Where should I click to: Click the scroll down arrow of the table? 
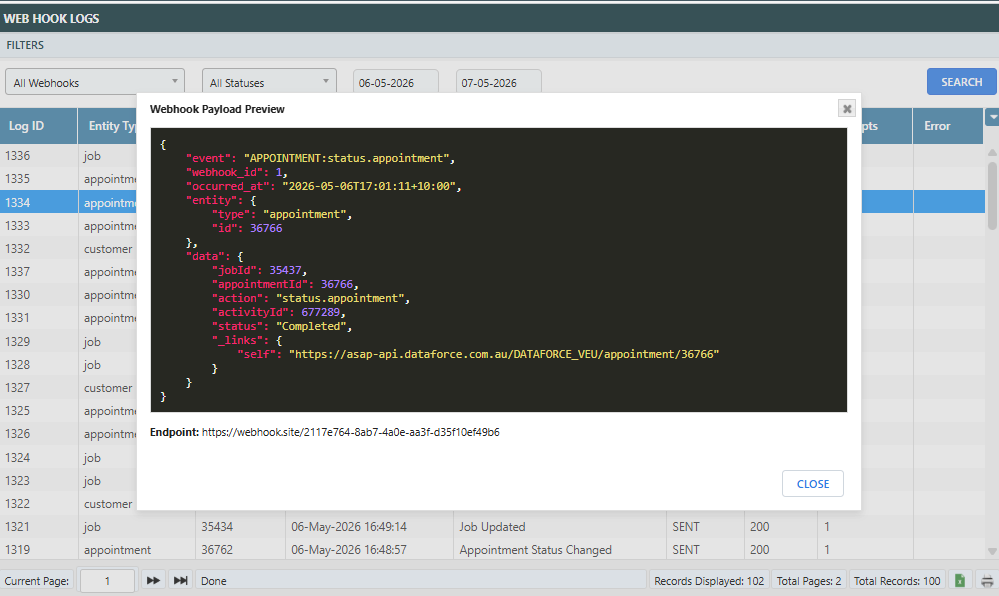(992, 551)
